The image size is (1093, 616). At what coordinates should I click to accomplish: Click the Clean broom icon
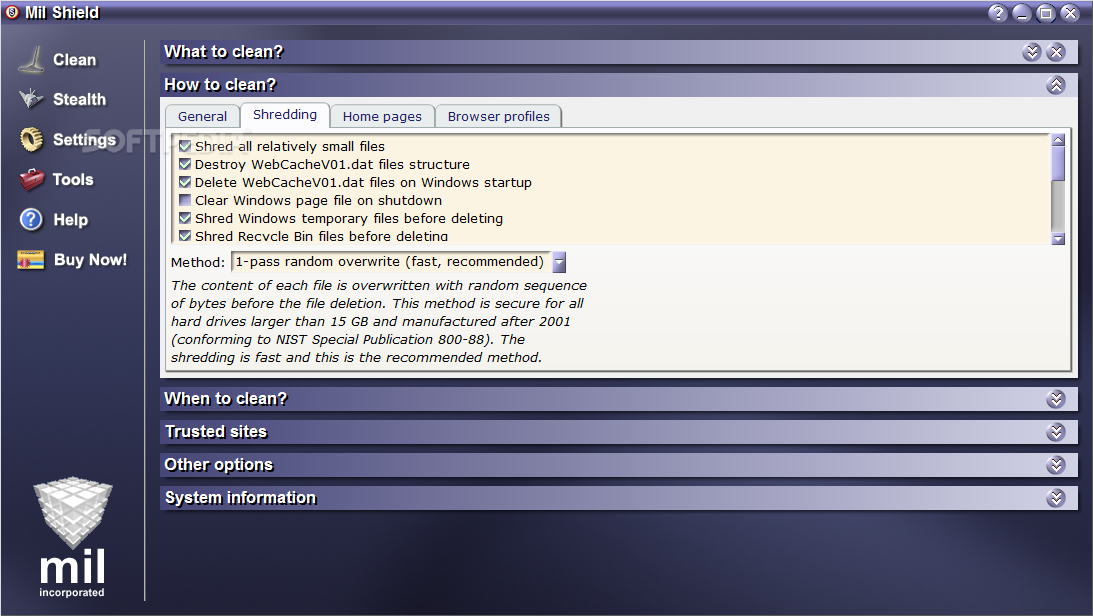[x=31, y=59]
